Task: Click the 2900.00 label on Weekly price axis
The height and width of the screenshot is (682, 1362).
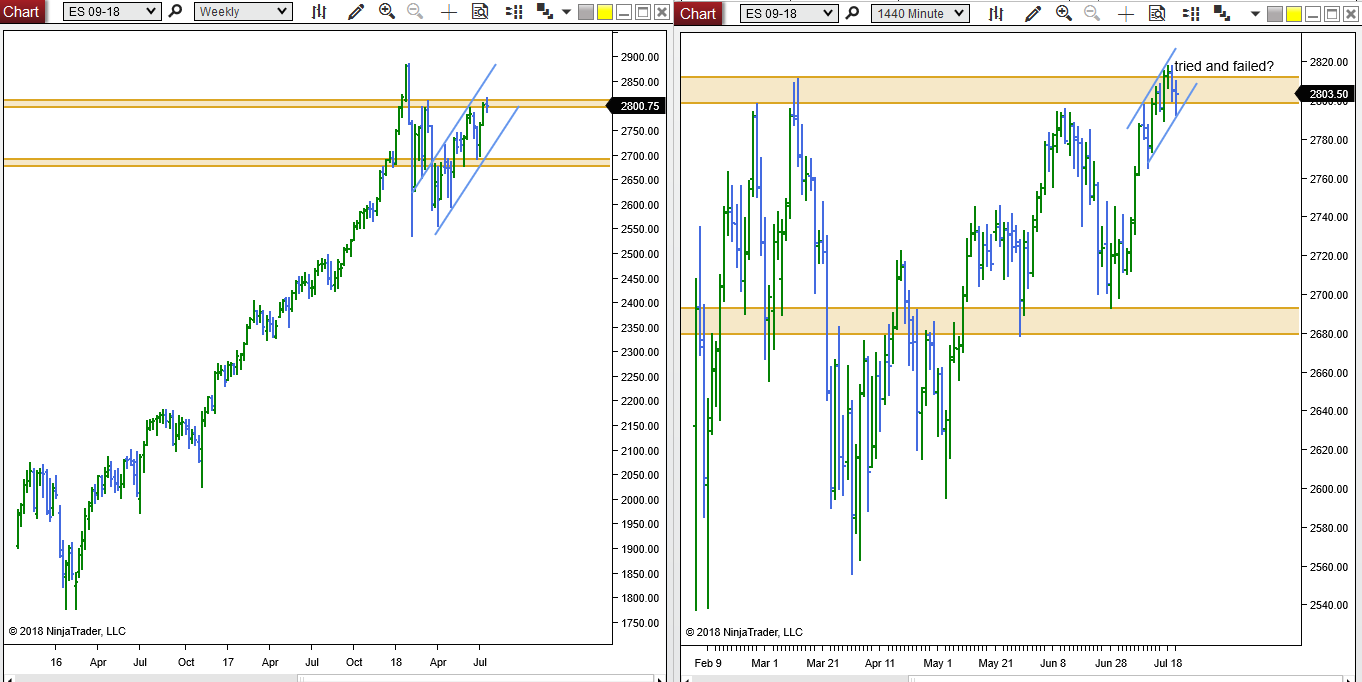Action: [x=640, y=58]
